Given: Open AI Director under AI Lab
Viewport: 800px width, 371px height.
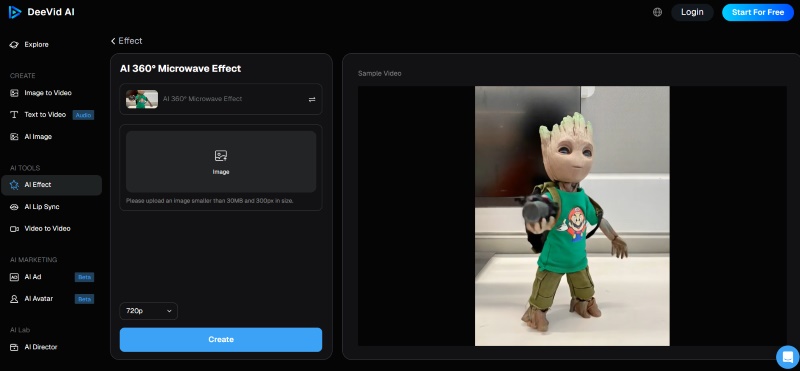Looking at the screenshot, I should click(51, 347).
